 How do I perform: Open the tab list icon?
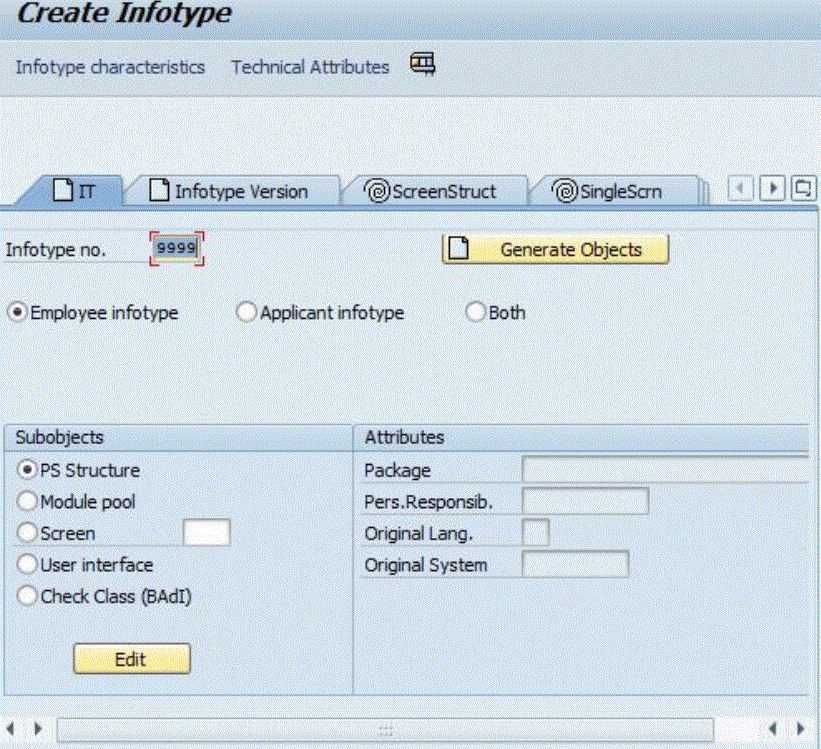click(x=803, y=188)
